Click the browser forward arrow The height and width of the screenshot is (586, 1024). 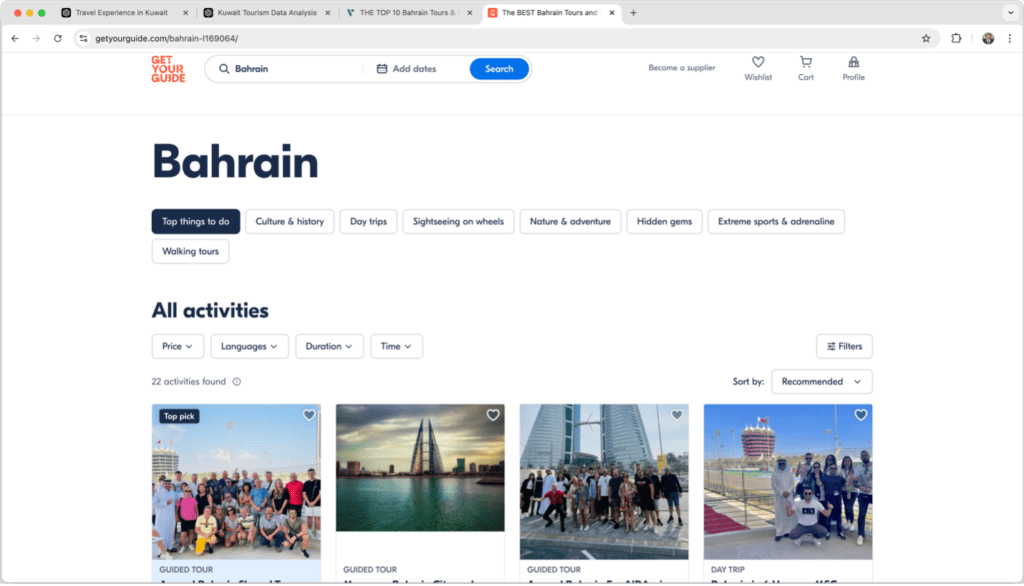37,39
